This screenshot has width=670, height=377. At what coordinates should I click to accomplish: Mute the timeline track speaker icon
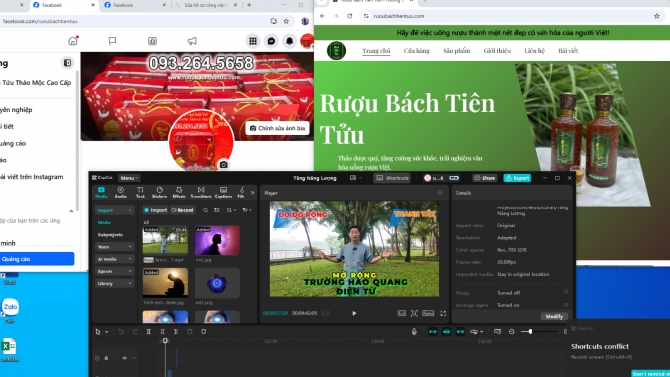pyautogui.click(x=124, y=358)
